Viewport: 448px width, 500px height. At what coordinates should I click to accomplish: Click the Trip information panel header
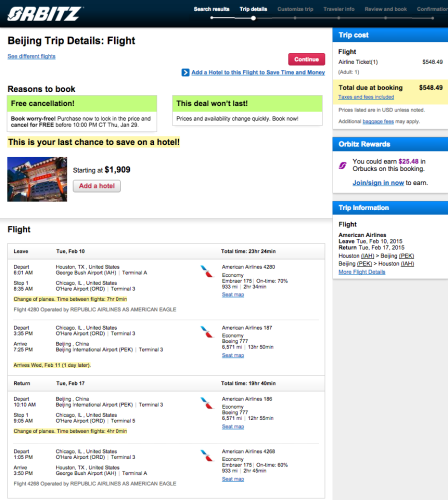(390, 208)
